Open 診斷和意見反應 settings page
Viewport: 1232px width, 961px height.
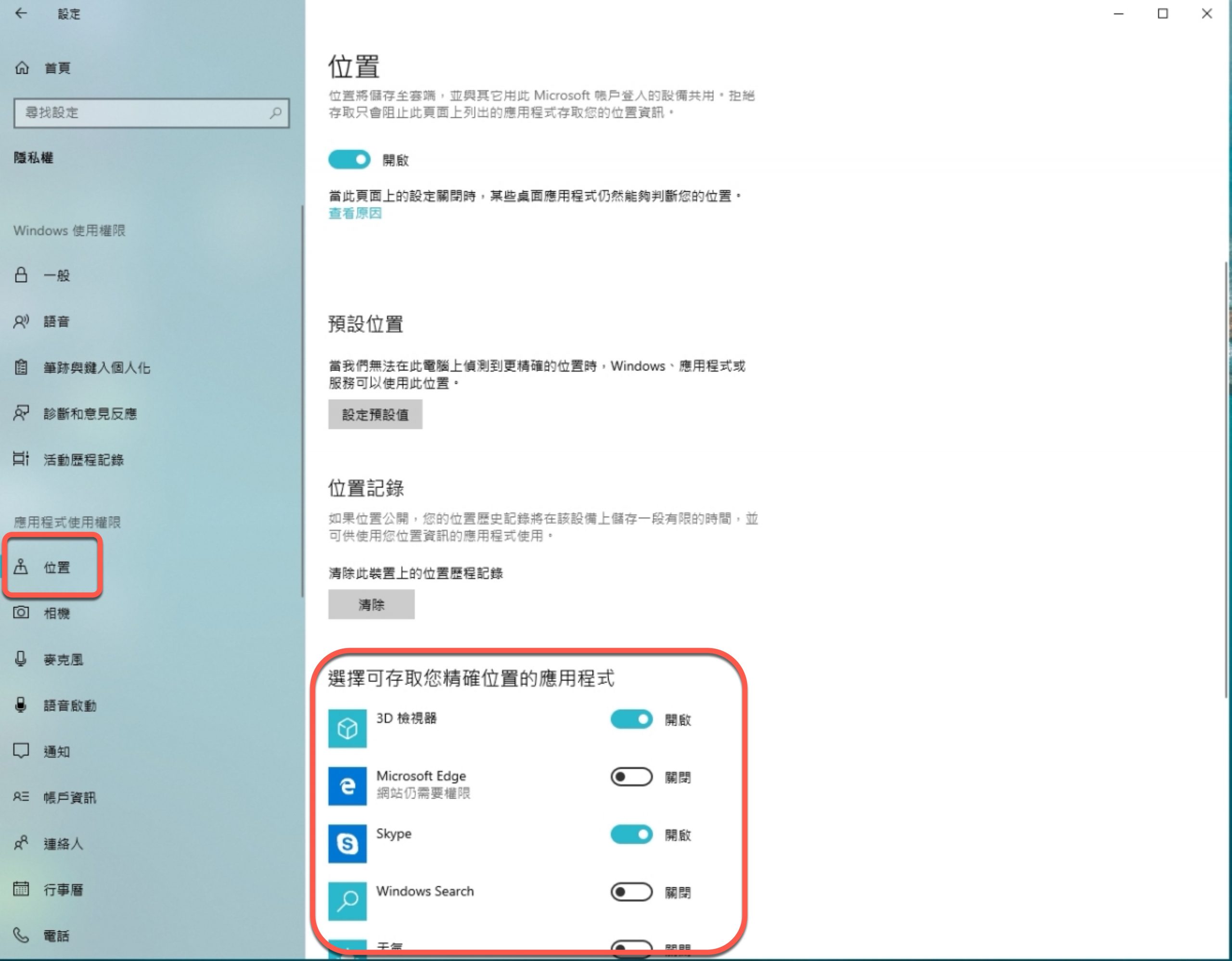pos(90,413)
